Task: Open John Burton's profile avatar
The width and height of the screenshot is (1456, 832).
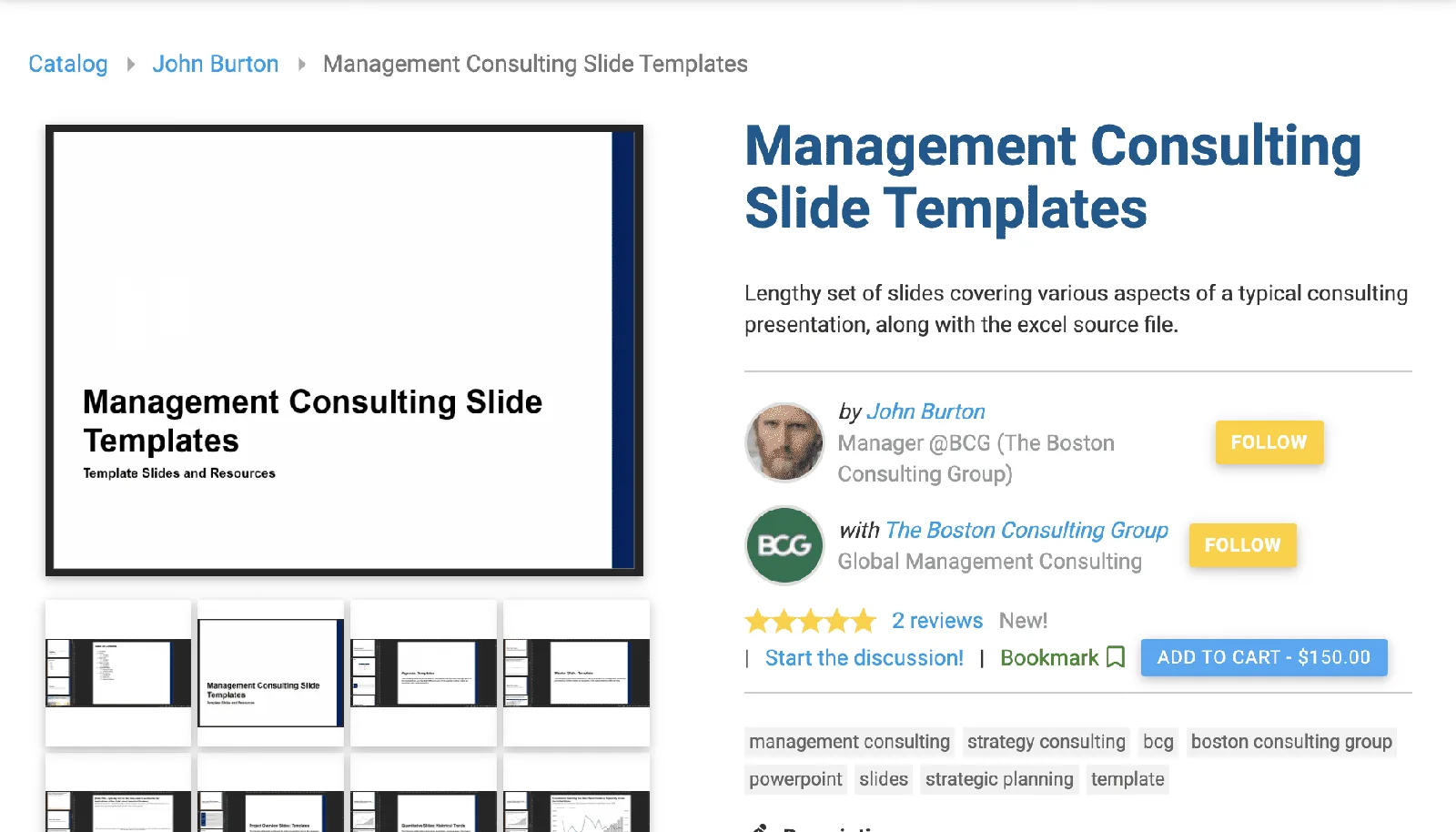Action: (x=784, y=442)
